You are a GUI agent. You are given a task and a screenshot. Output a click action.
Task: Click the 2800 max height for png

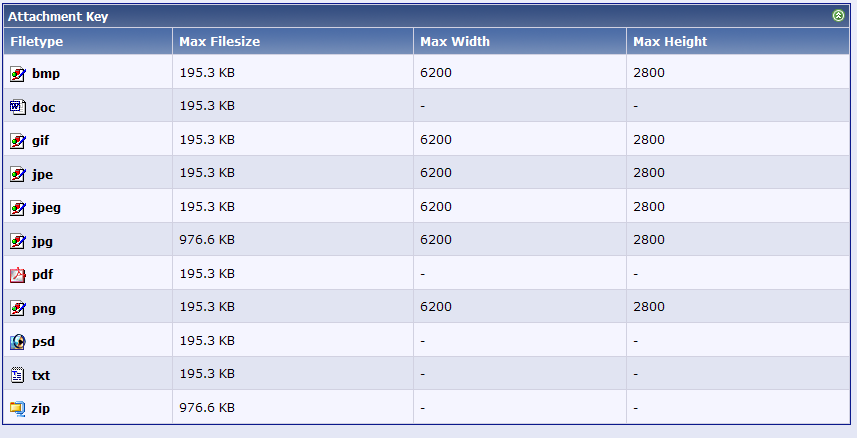coord(649,307)
